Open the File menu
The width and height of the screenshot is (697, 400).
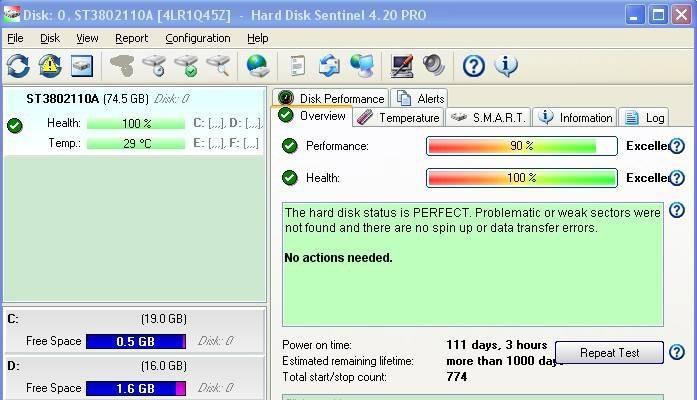15,38
